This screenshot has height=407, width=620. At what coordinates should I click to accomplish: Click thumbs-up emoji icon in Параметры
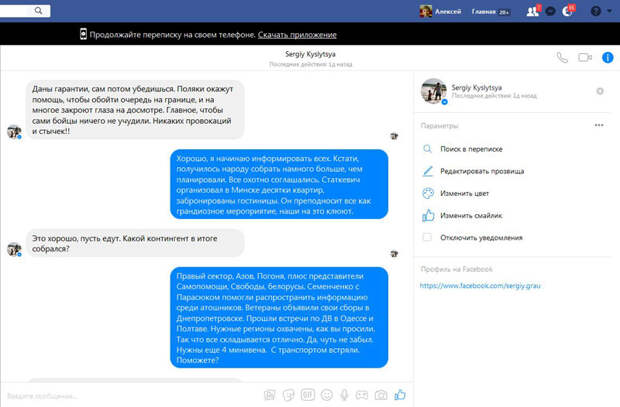tap(428, 215)
